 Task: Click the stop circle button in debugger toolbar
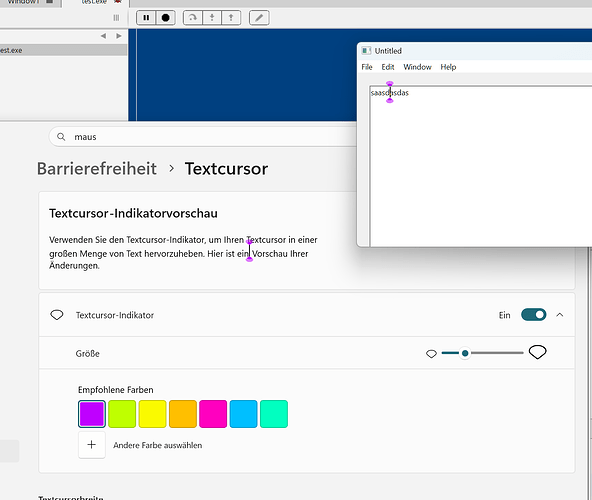point(165,18)
